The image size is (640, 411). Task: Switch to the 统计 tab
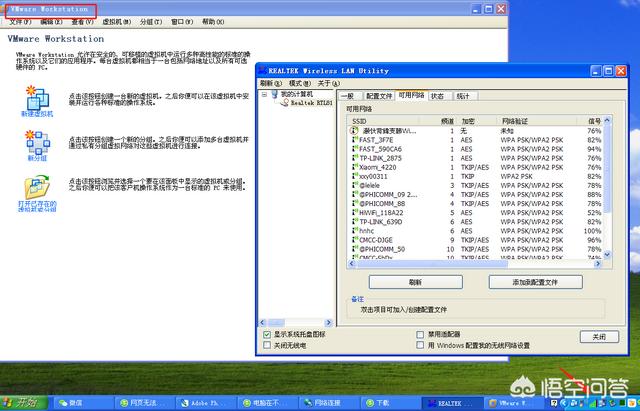coord(463,96)
